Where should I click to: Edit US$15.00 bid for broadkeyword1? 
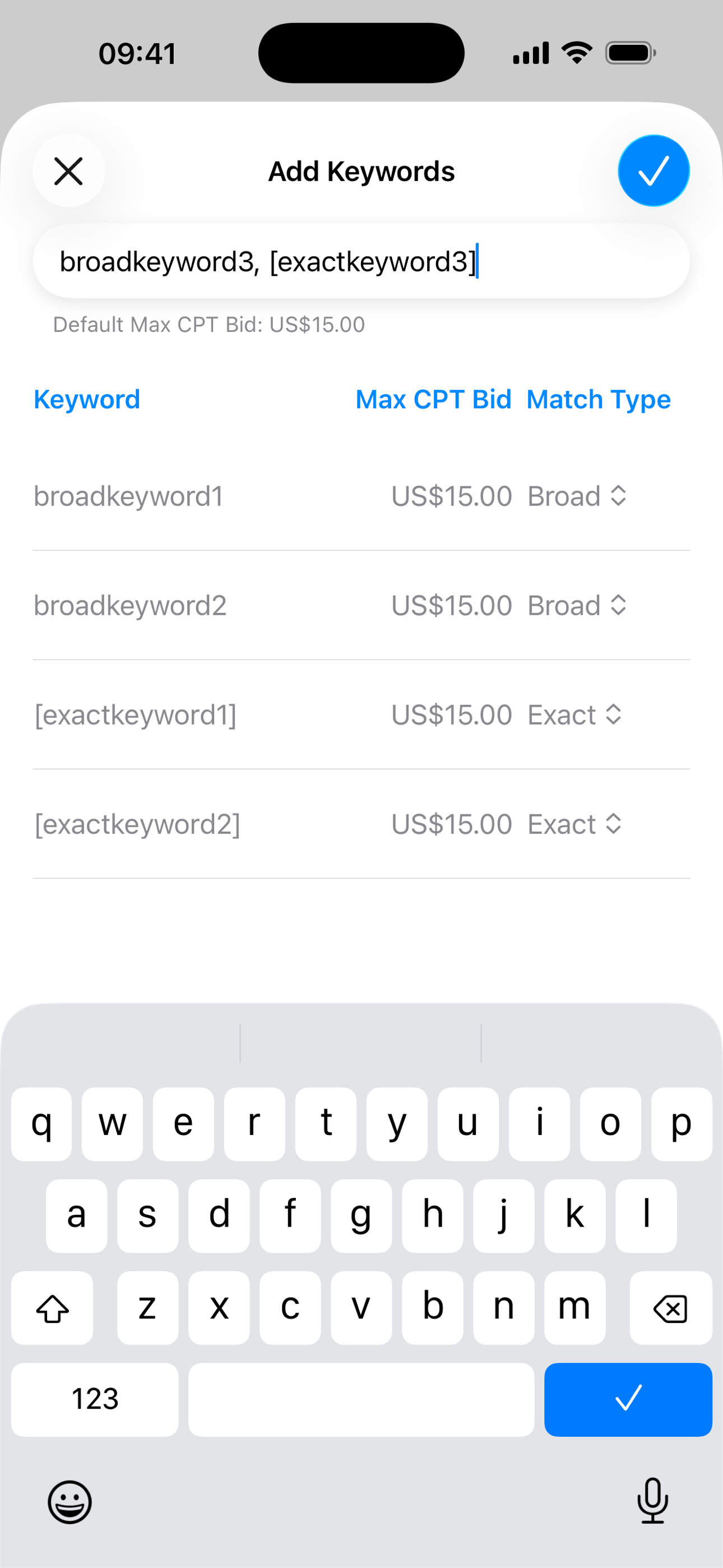coord(451,496)
